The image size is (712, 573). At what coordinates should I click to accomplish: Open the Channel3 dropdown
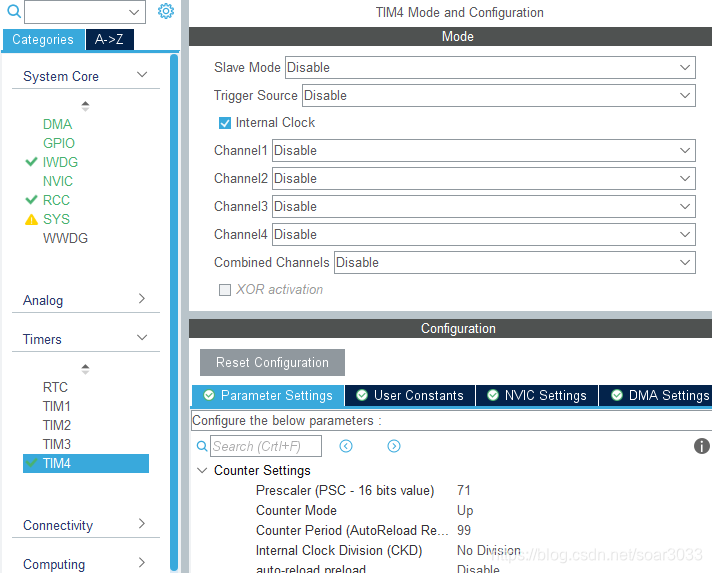point(484,207)
